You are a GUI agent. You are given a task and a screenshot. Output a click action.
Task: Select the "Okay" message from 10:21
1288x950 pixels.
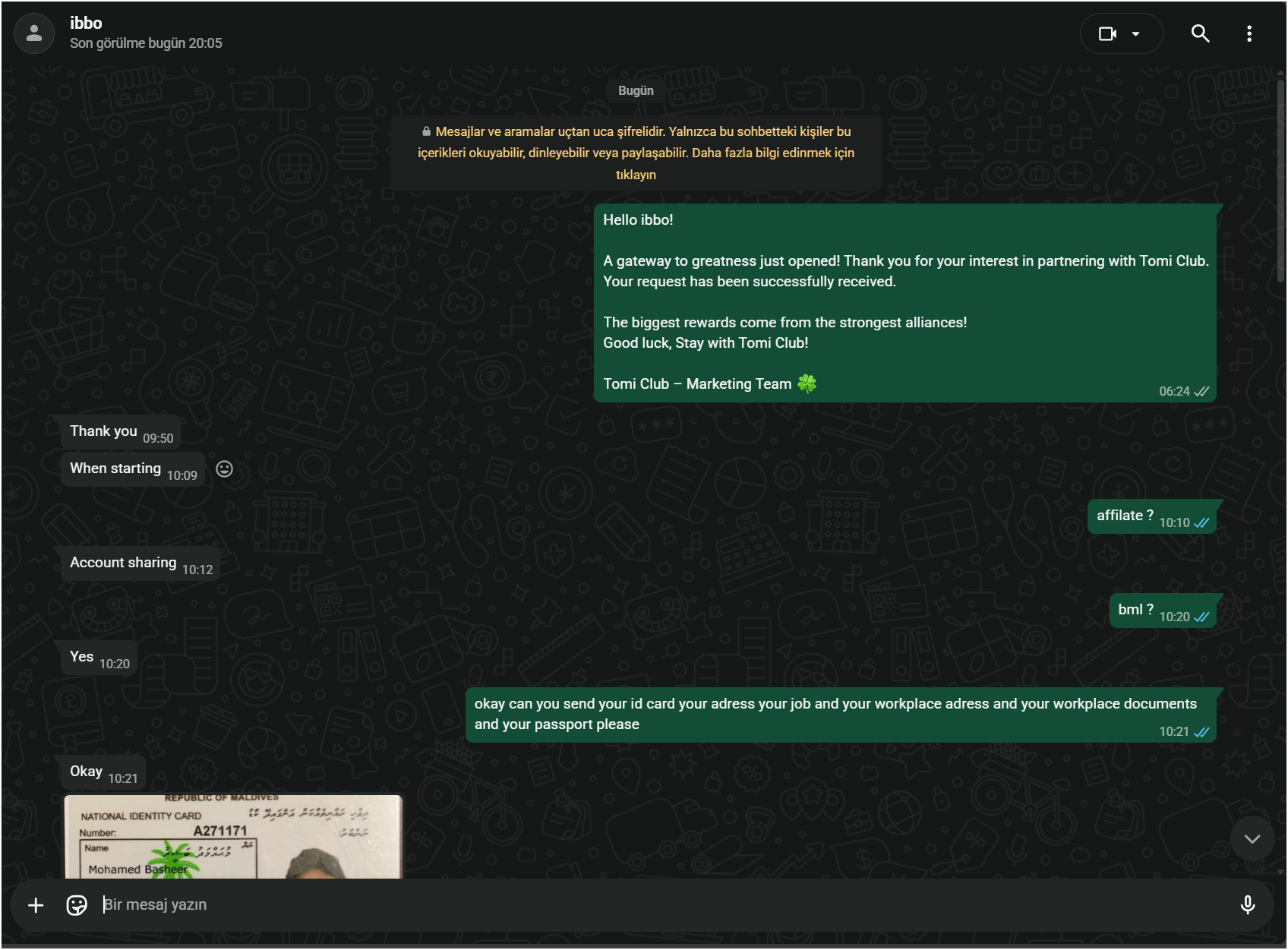click(x=103, y=772)
